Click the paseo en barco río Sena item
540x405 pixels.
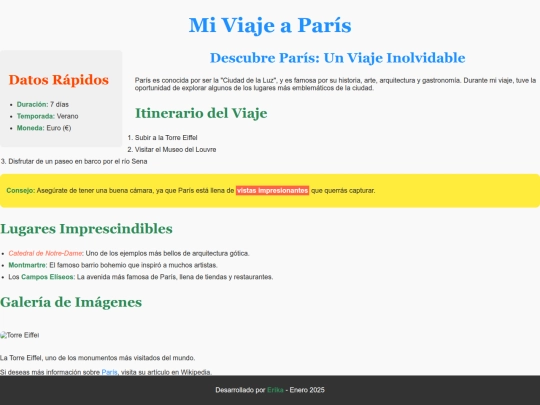pyautogui.click(x=78, y=161)
